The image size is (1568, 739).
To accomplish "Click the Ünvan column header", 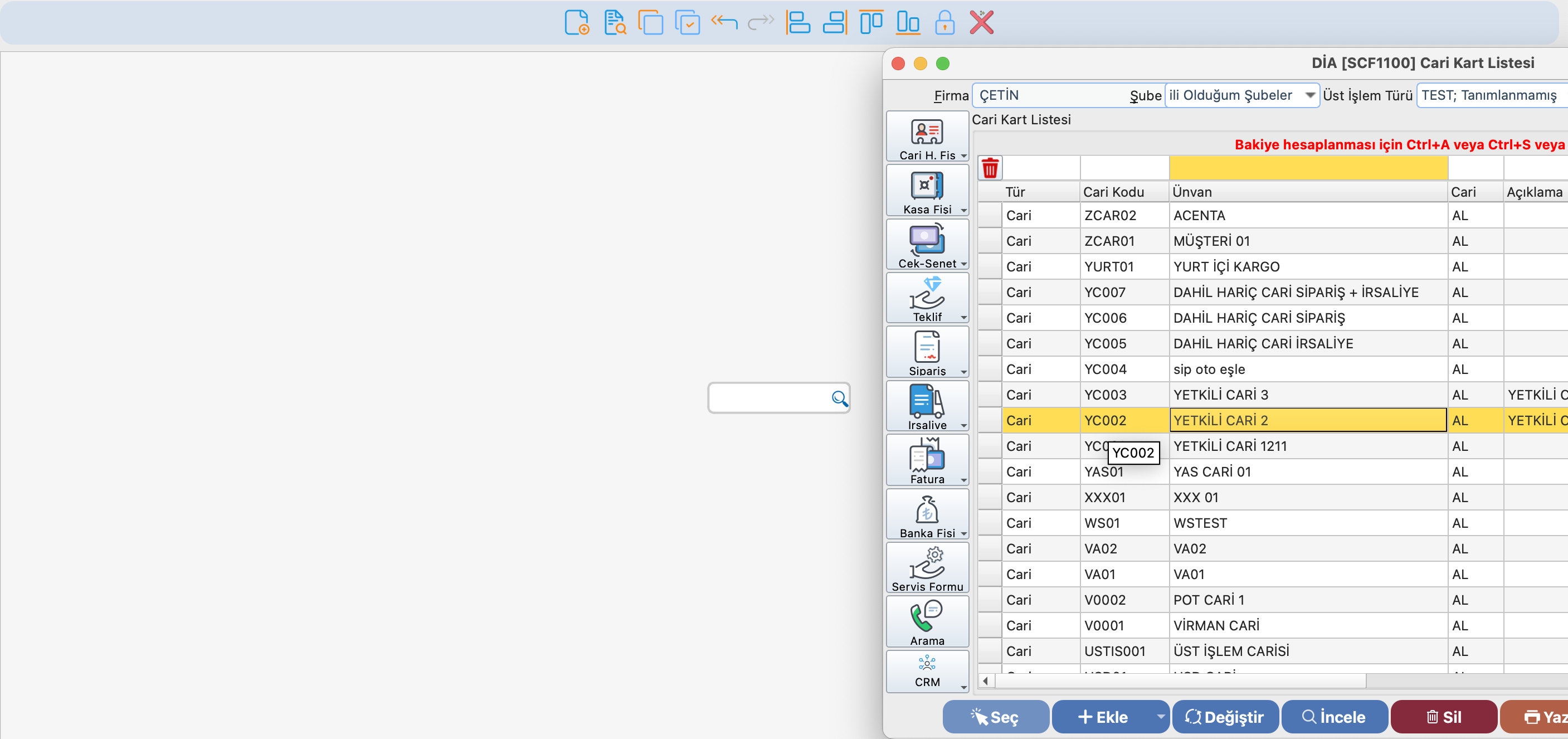I will (x=1307, y=192).
